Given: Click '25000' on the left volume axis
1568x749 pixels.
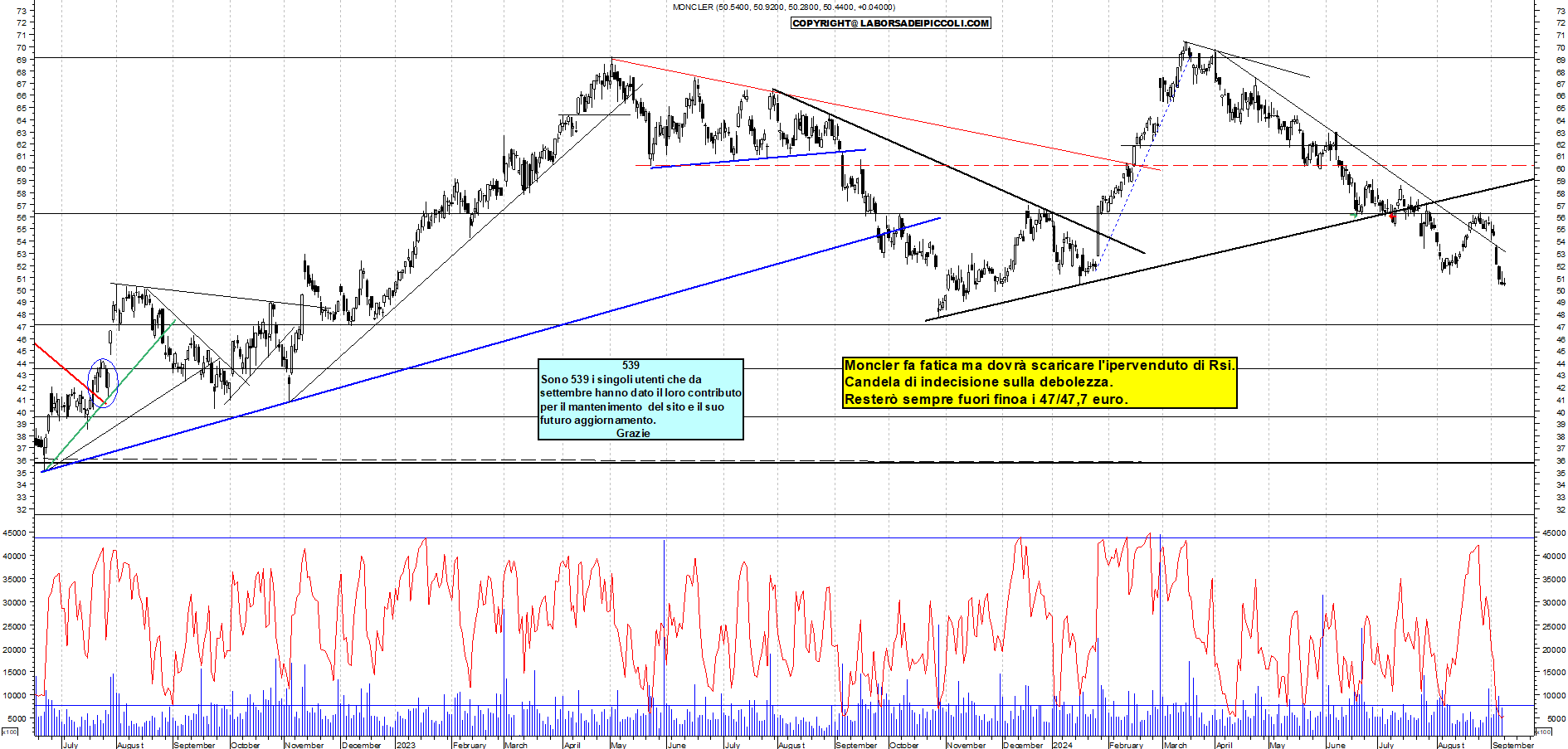Looking at the screenshot, I should tap(16, 626).
